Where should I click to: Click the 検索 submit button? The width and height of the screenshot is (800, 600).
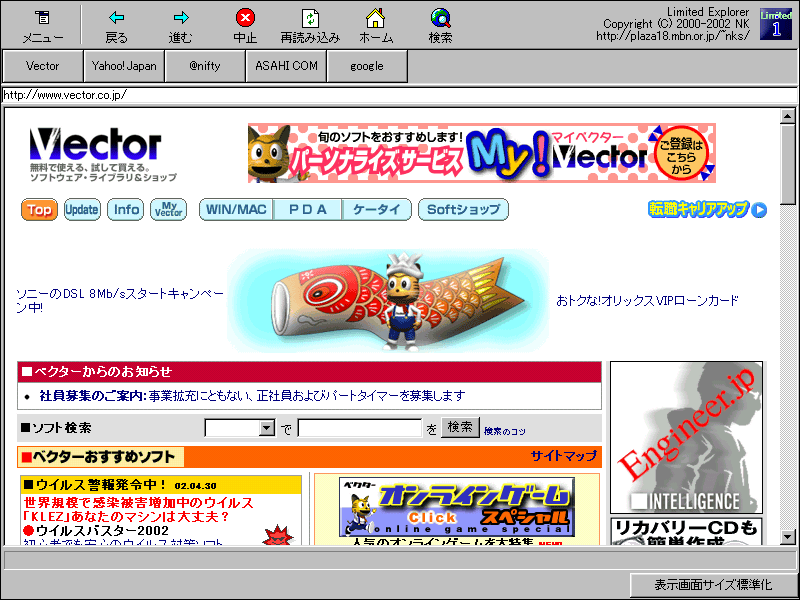pos(460,427)
